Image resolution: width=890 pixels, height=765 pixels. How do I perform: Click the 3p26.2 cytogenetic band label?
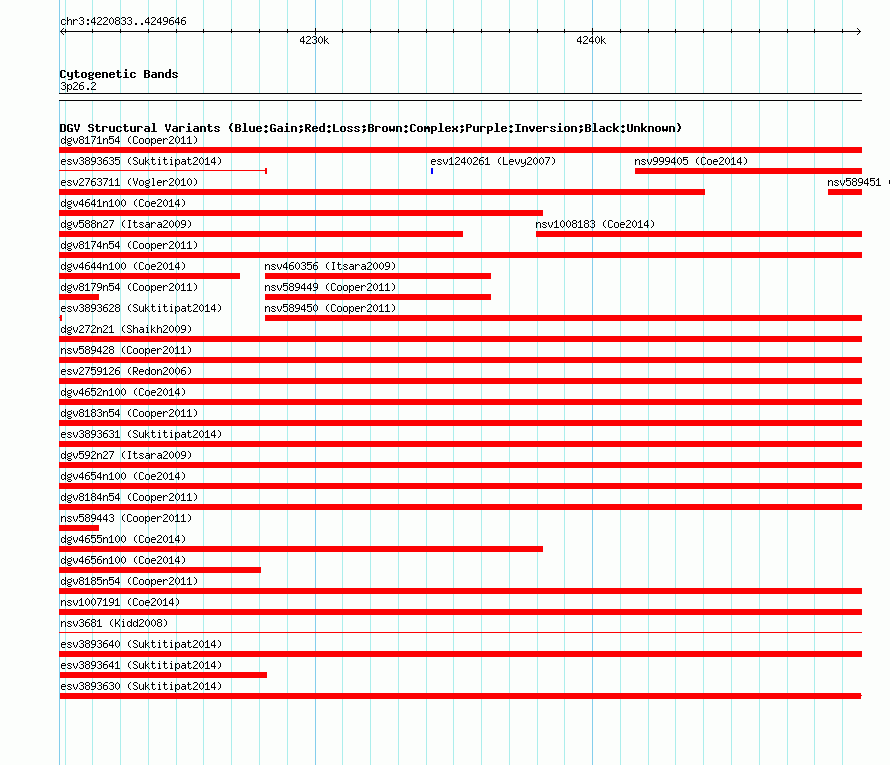tap(78, 86)
